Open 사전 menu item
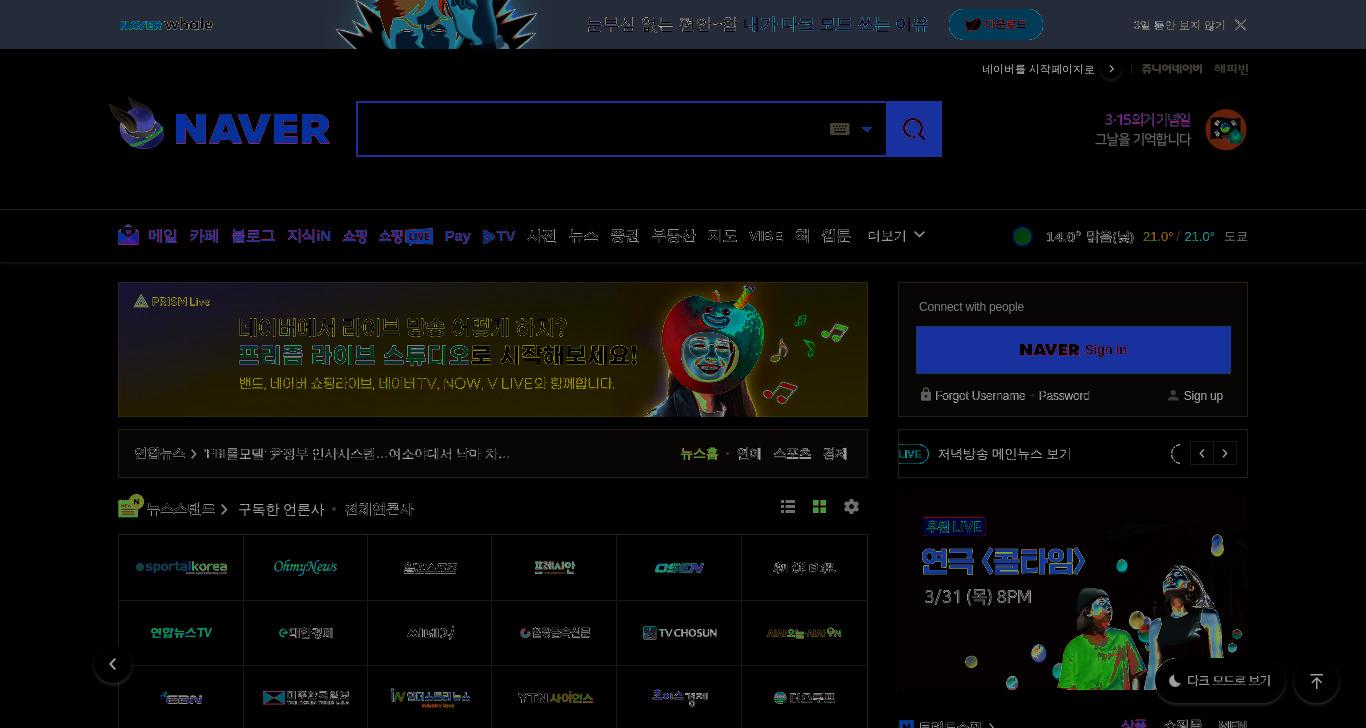Screen dimensions: 1366x728 point(541,236)
